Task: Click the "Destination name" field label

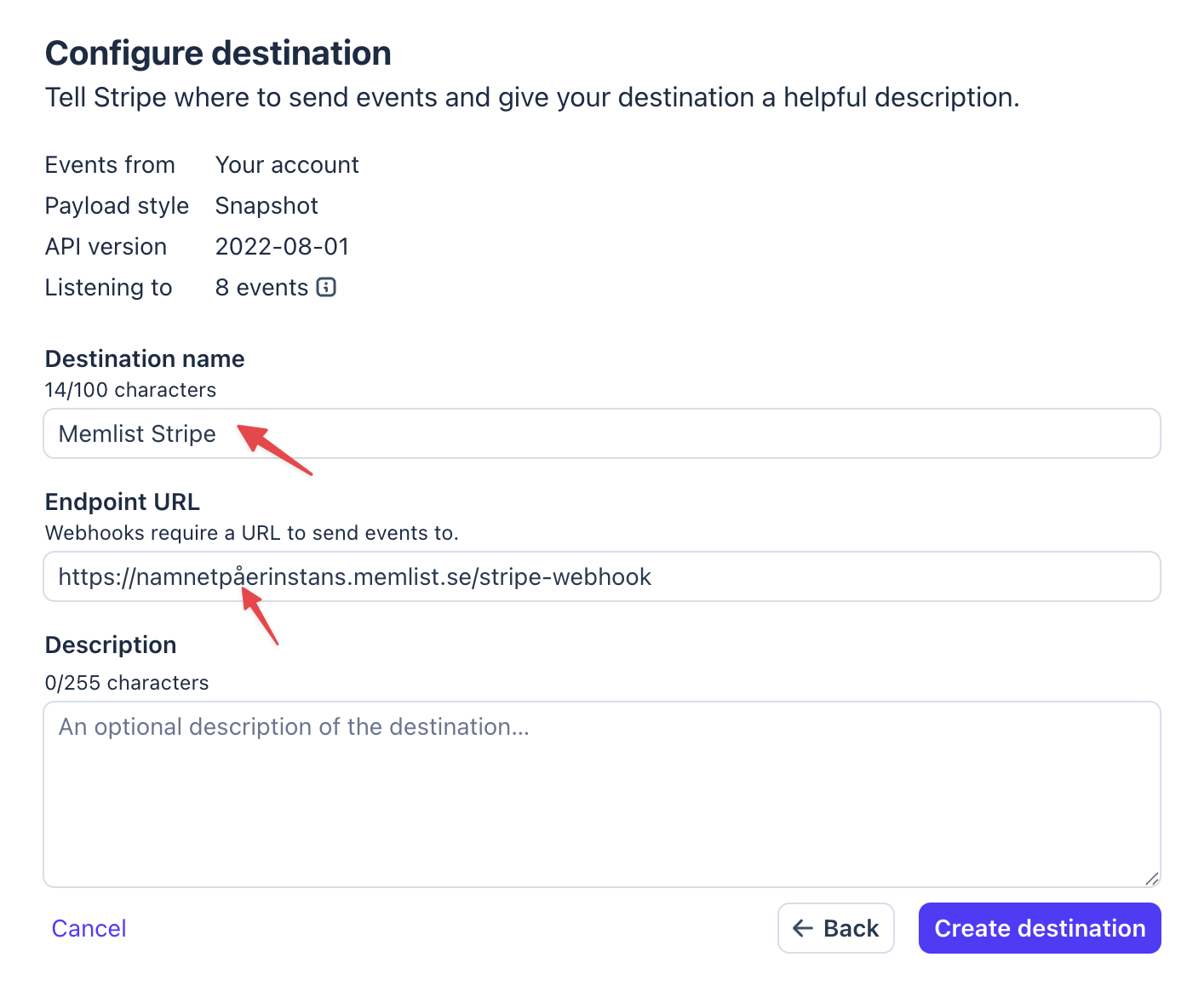Action: (145, 358)
